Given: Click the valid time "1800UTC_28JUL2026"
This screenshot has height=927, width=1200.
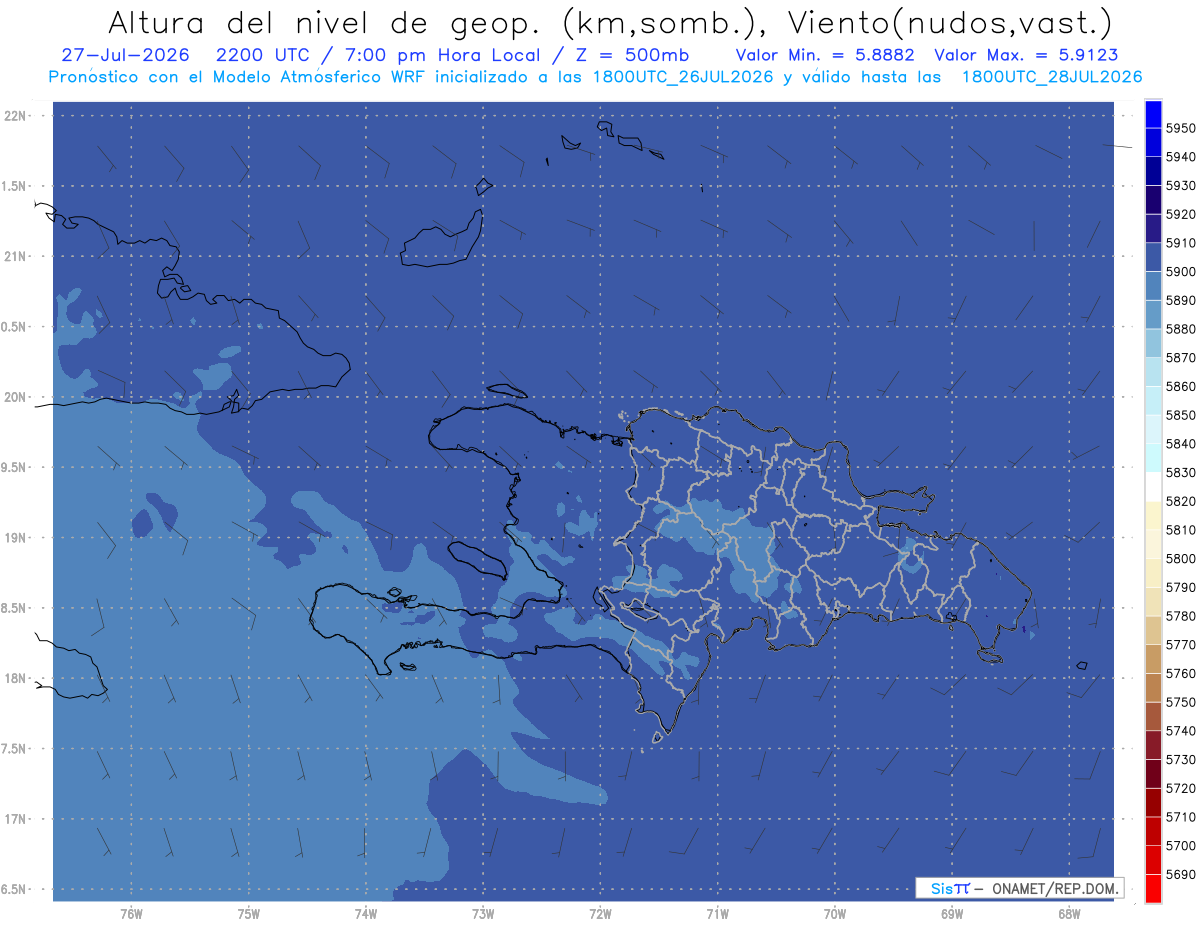Looking at the screenshot, I should coord(1052,77).
